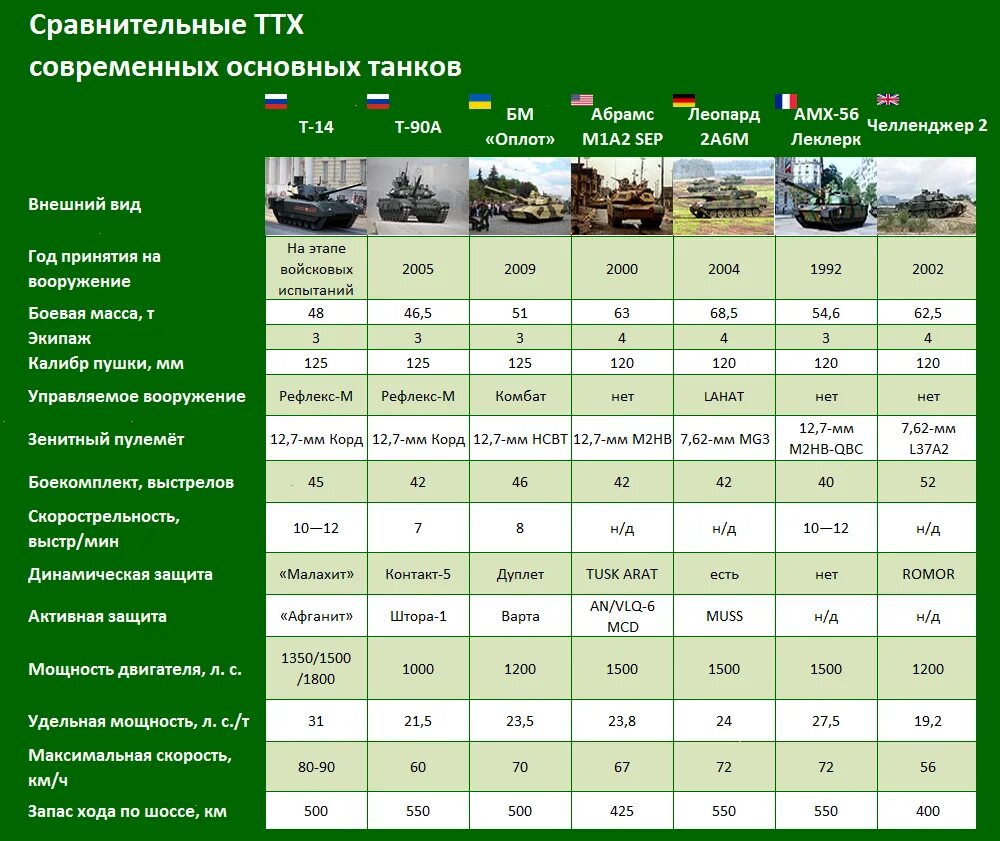Click the road range cell '400'

[927, 811]
